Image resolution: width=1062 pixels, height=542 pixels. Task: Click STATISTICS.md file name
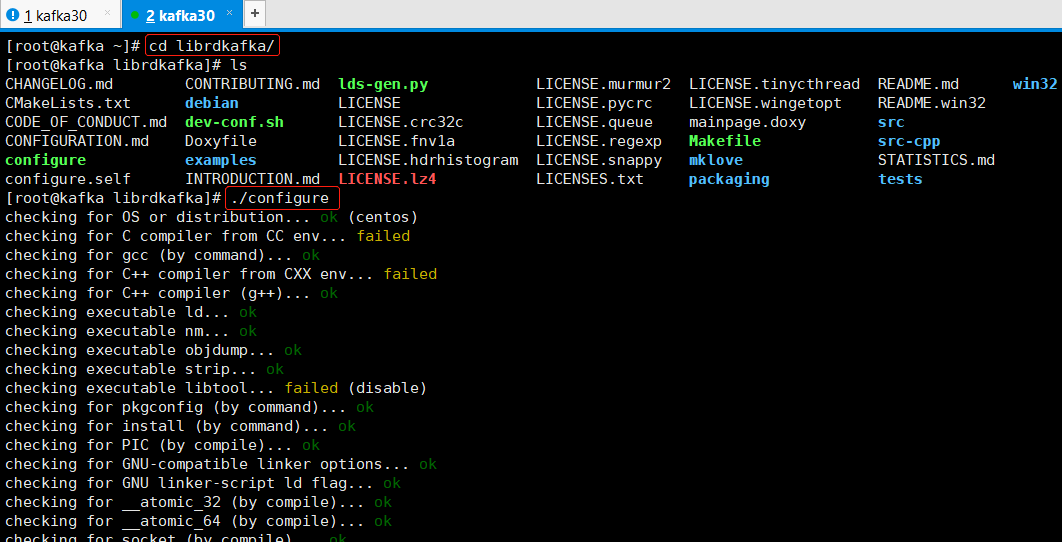tap(936, 160)
